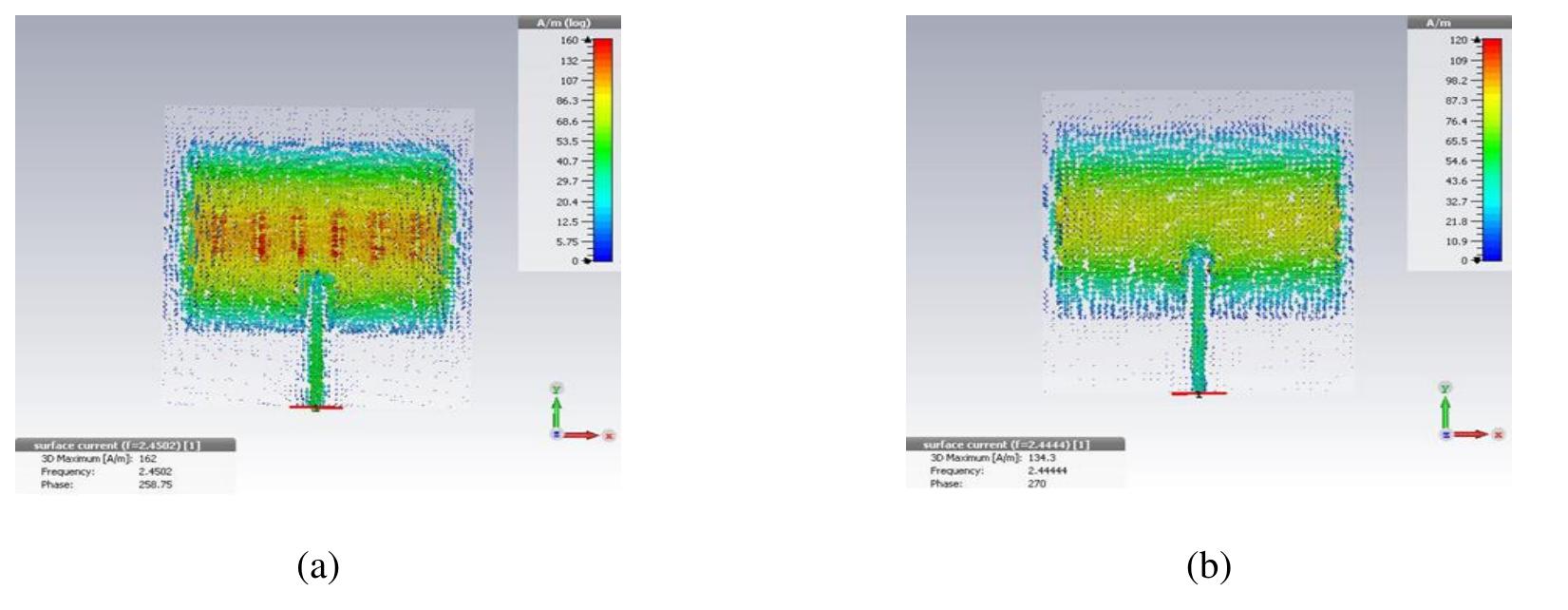Click the 'A/m (log)' legend header
The image size is (1568, 610).
[570, 23]
